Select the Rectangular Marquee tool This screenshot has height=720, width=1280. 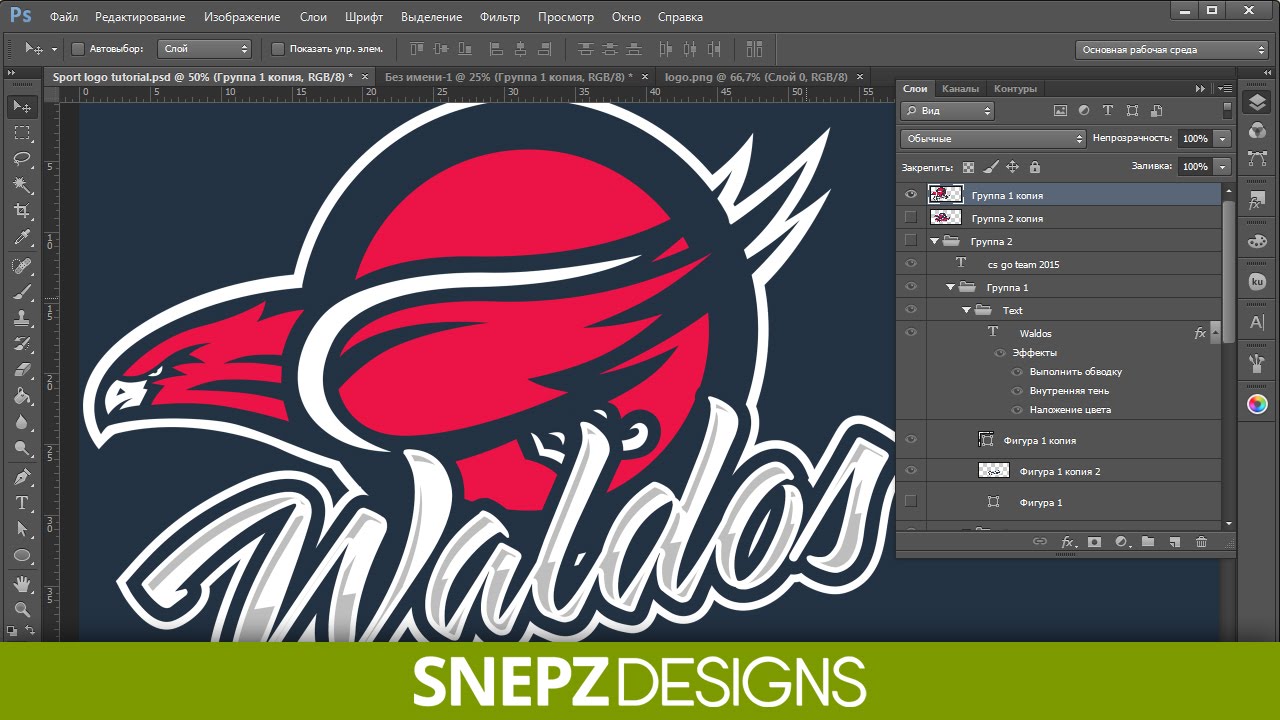coord(22,133)
